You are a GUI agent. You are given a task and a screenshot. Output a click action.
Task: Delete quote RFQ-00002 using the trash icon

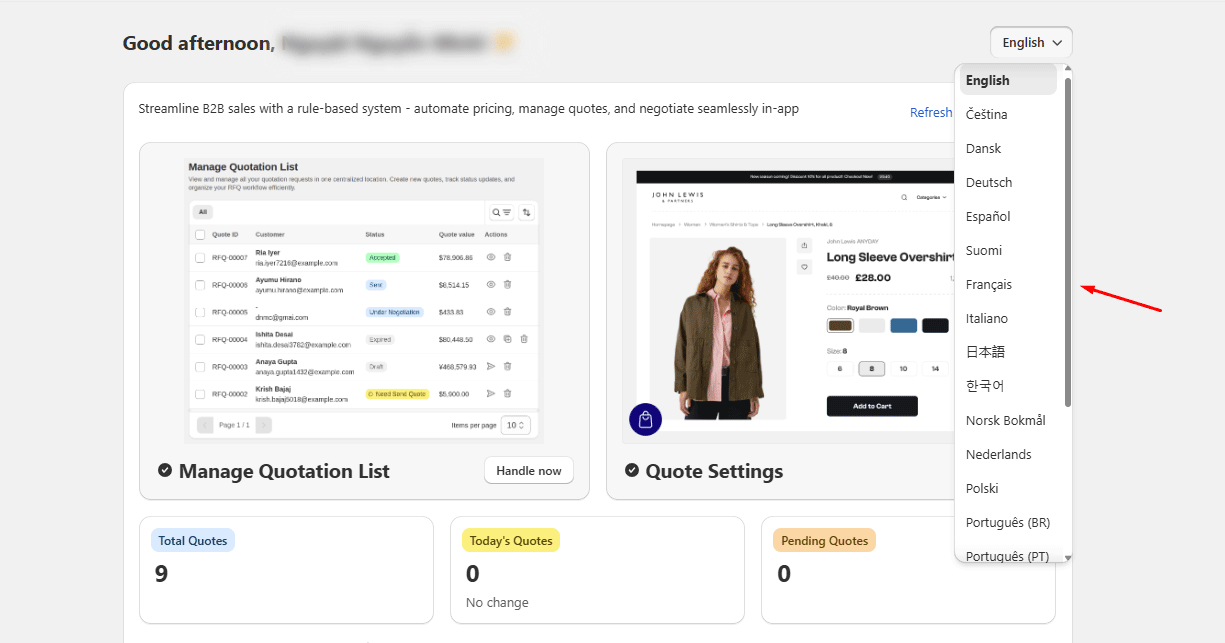[x=507, y=394]
